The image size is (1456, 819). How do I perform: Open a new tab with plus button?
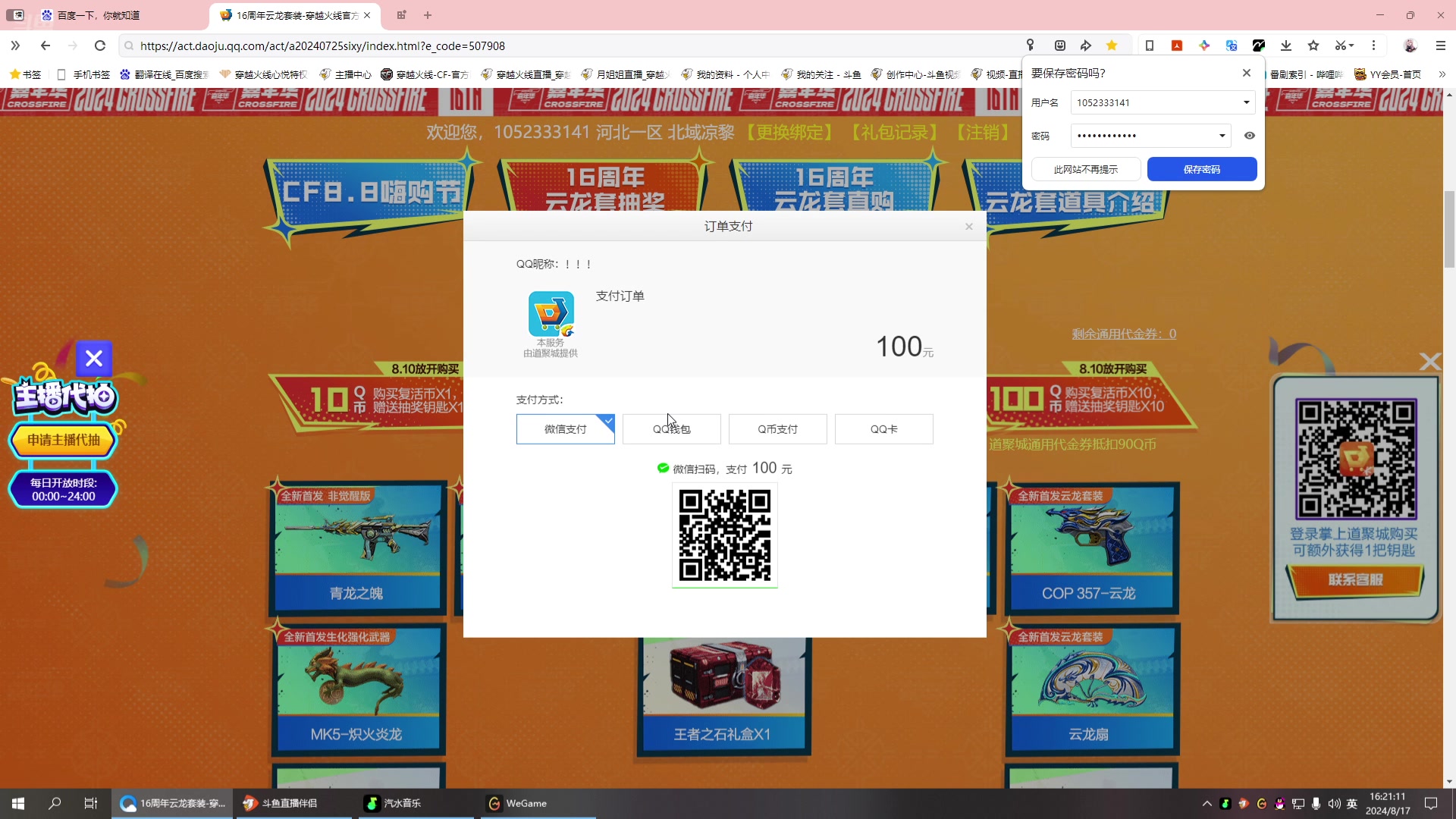pos(428,15)
